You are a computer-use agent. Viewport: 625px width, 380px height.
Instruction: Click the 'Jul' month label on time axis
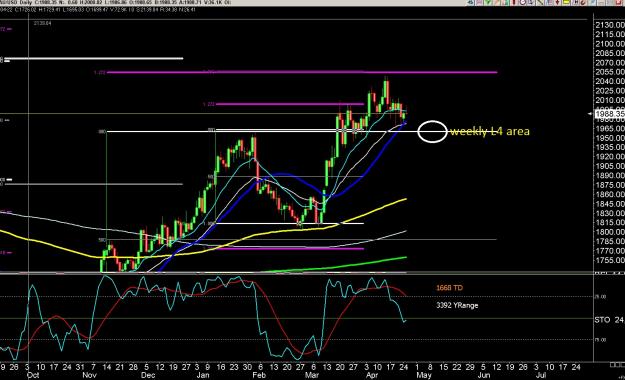tap(540, 375)
